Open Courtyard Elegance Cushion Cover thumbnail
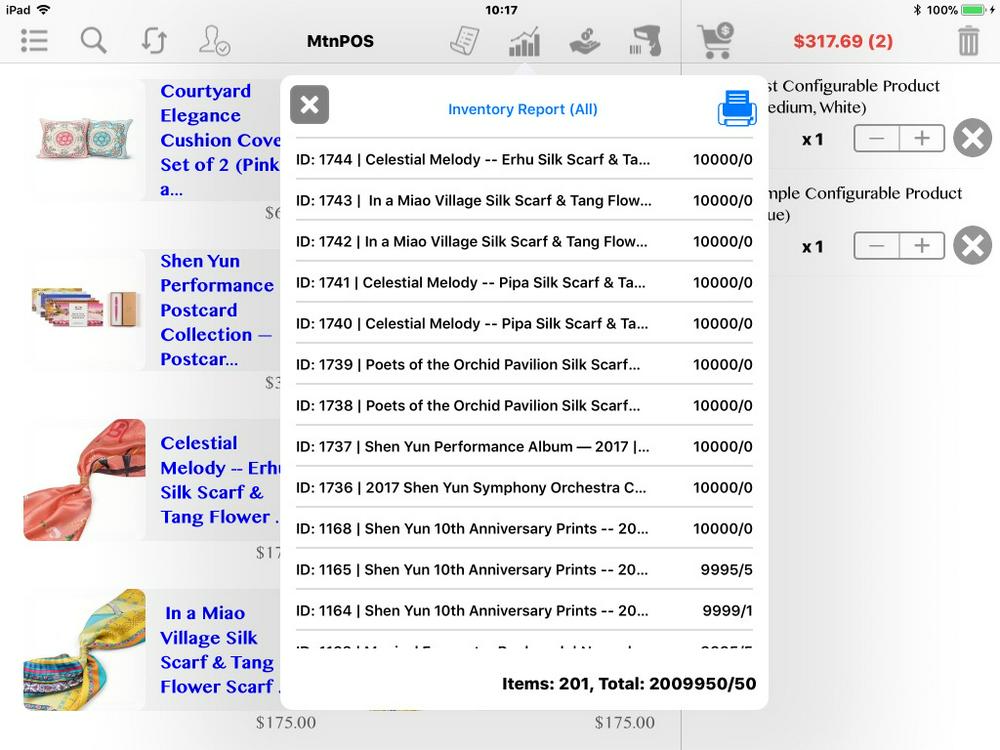Screen dimensions: 1000x750 [85, 139]
